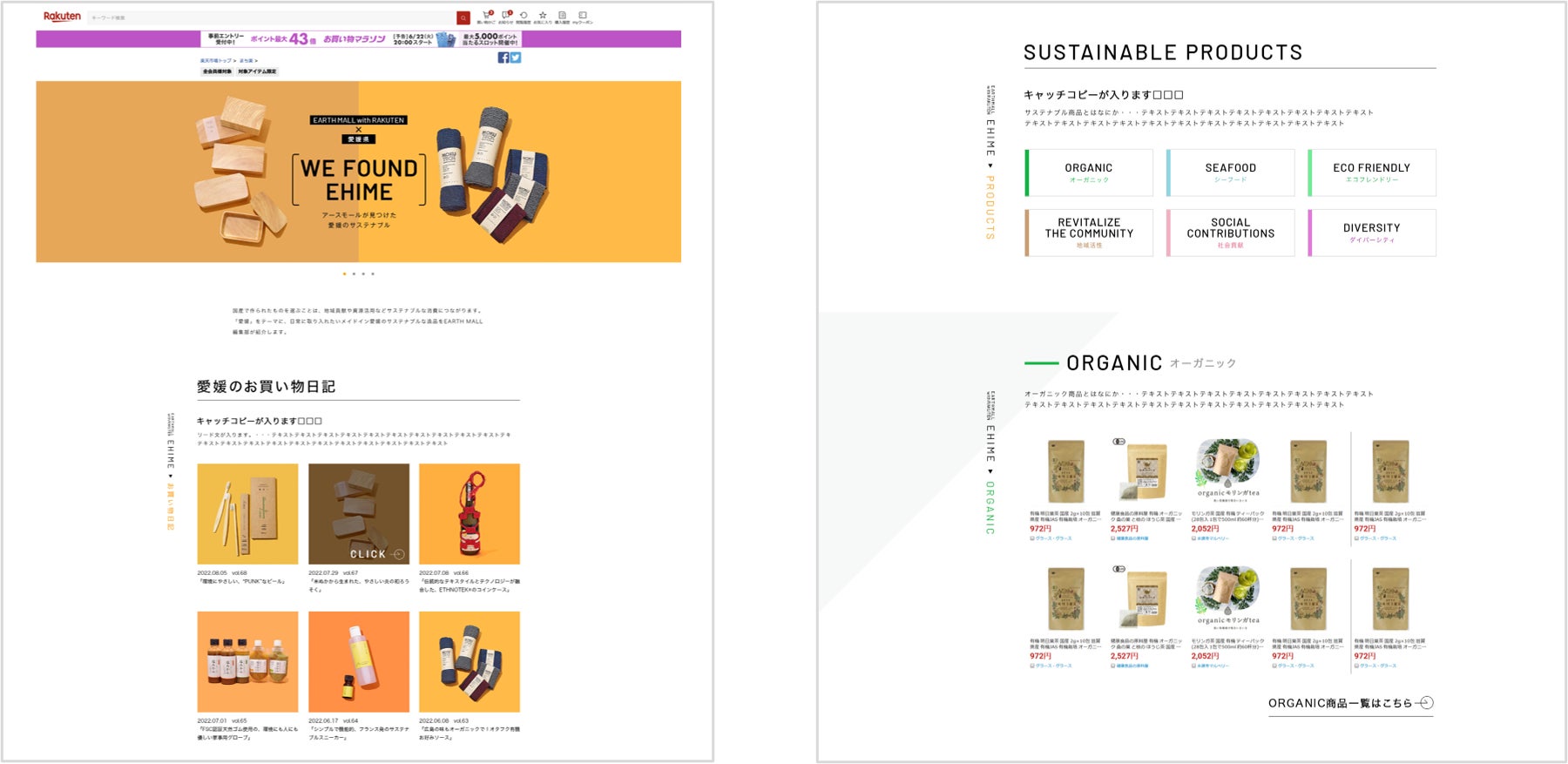Open the vol.68 toothbrush diary thumbnail
The height and width of the screenshot is (764, 1568).
tap(247, 514)
